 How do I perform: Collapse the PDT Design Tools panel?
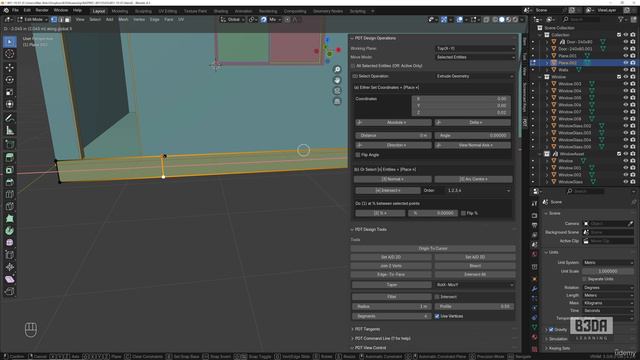pyautogui.click(x=370, y=229)
